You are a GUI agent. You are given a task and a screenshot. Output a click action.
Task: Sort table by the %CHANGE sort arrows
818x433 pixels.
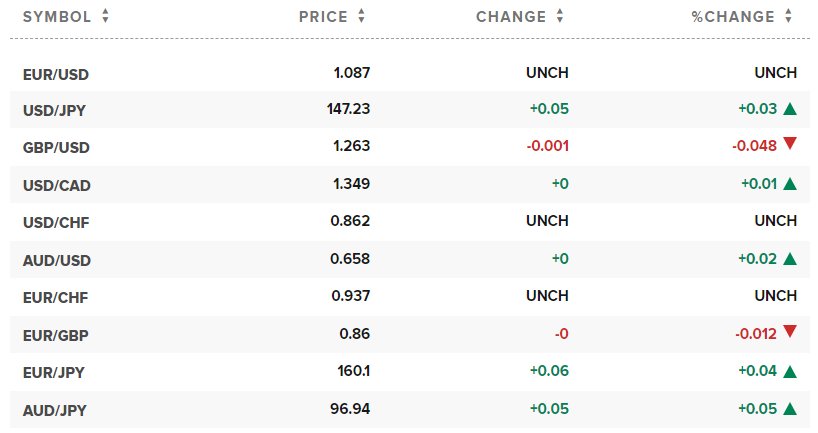coord(789,17)
